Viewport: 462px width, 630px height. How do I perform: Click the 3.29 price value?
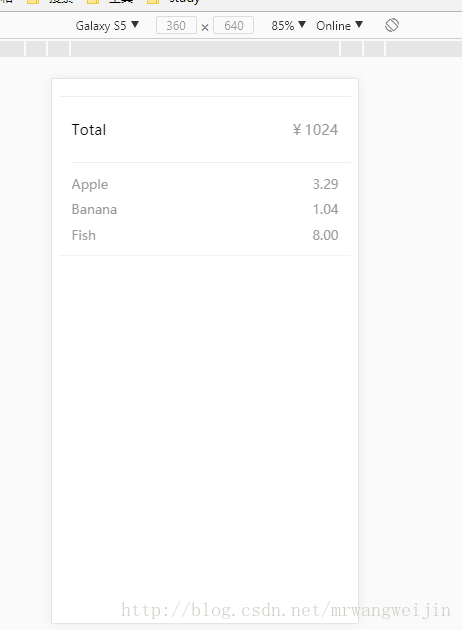click(325, 184)
